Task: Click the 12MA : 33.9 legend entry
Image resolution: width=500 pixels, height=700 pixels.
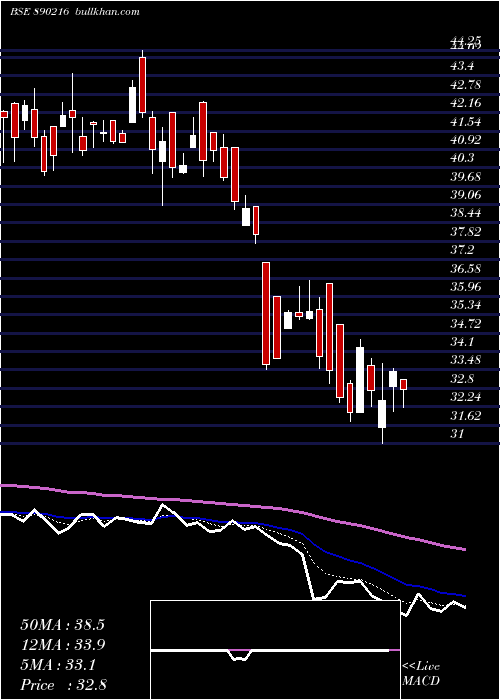Action: point(62,644)
